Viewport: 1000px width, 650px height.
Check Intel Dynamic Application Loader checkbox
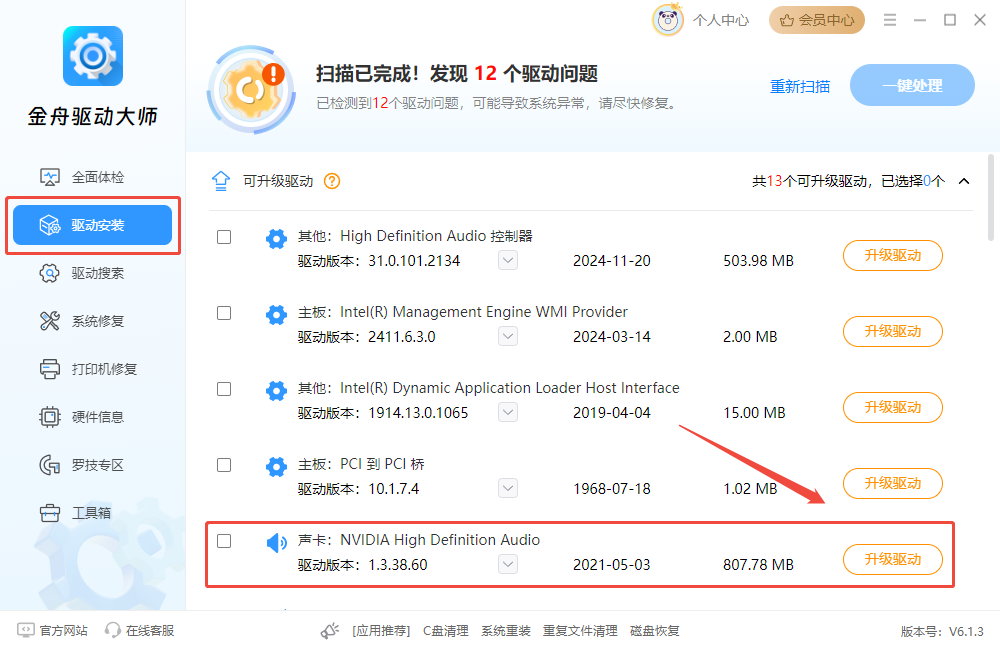coord(224,389)
